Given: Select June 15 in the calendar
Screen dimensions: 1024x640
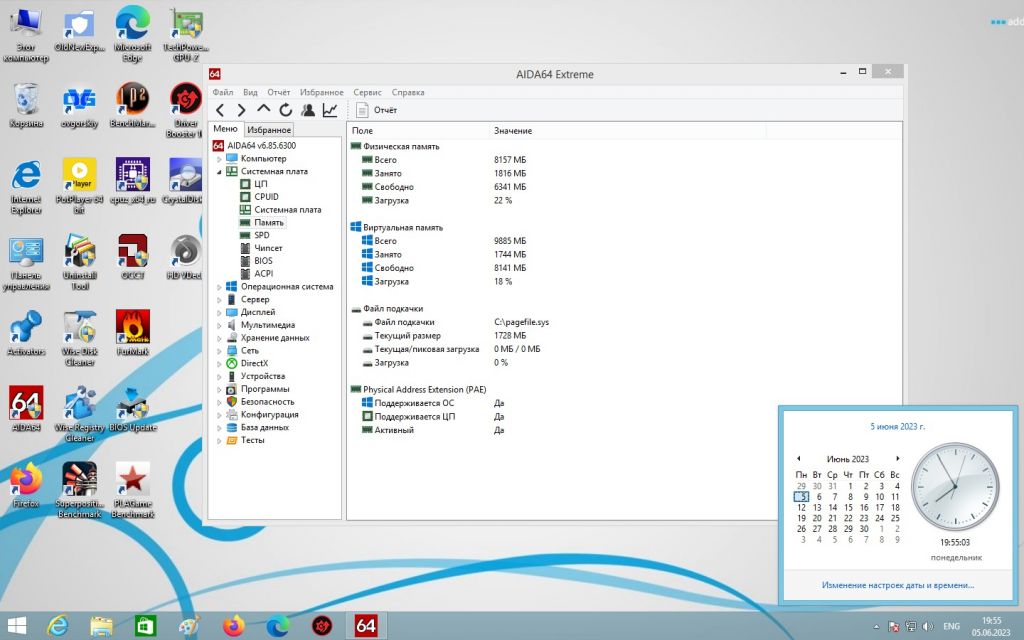Looking at the screenshot, I should coord(848,507).
